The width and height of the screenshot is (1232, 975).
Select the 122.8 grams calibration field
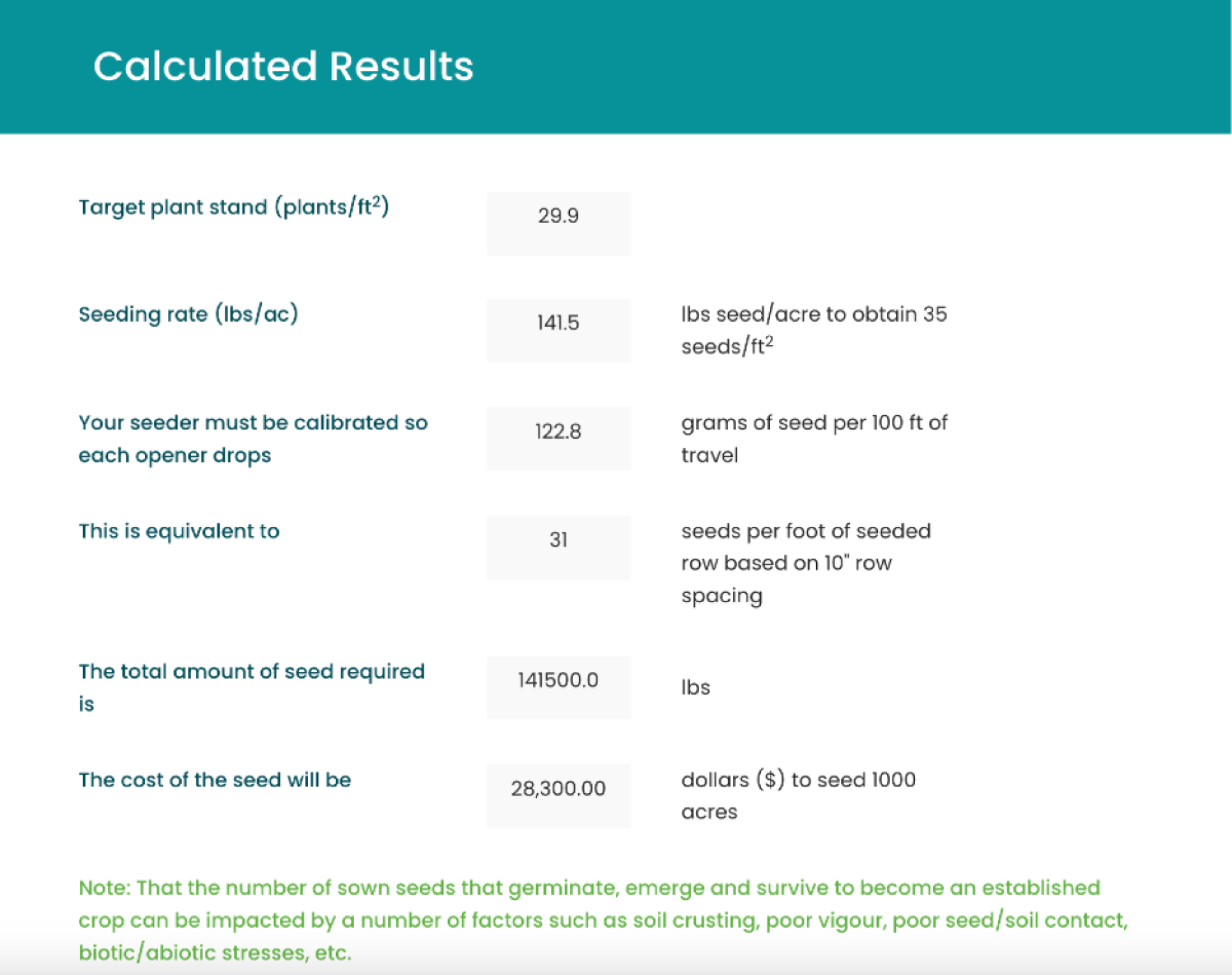tap(558, 438)
